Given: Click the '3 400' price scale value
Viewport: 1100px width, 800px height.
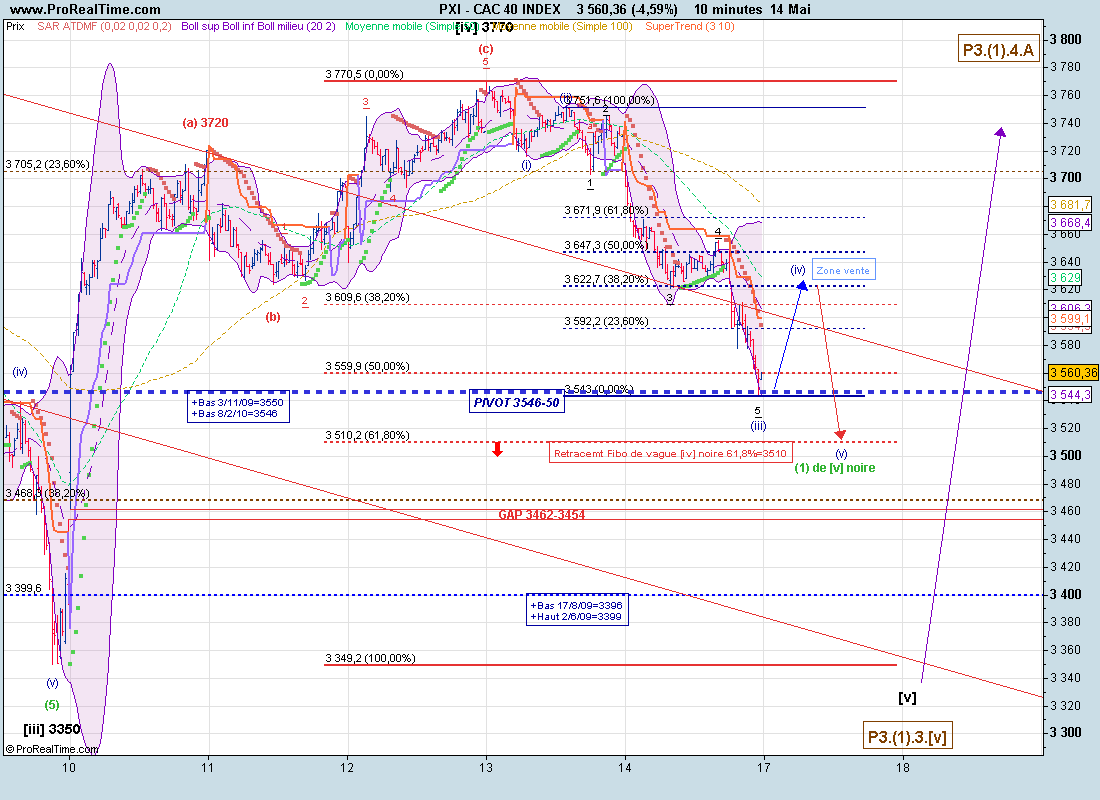Looking at the screenshot, I should click(1066, 594).
